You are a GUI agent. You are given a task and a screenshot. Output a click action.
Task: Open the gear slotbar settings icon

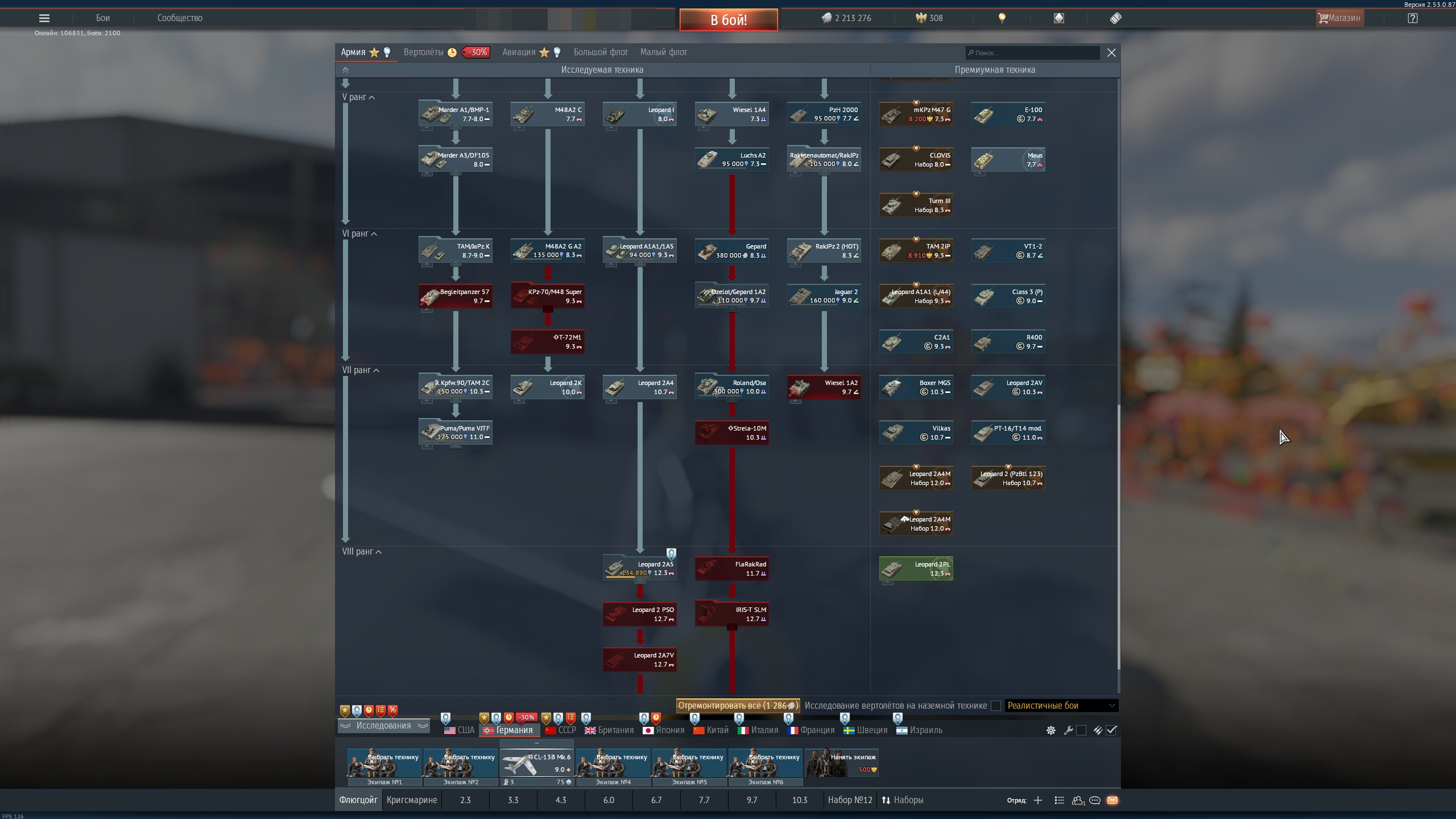tap(1051, 730)
